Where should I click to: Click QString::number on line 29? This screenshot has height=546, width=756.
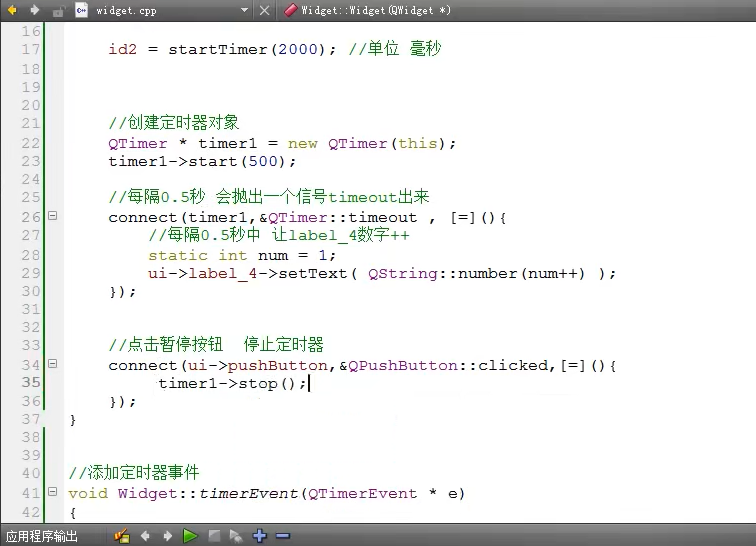tap(442, 273)
